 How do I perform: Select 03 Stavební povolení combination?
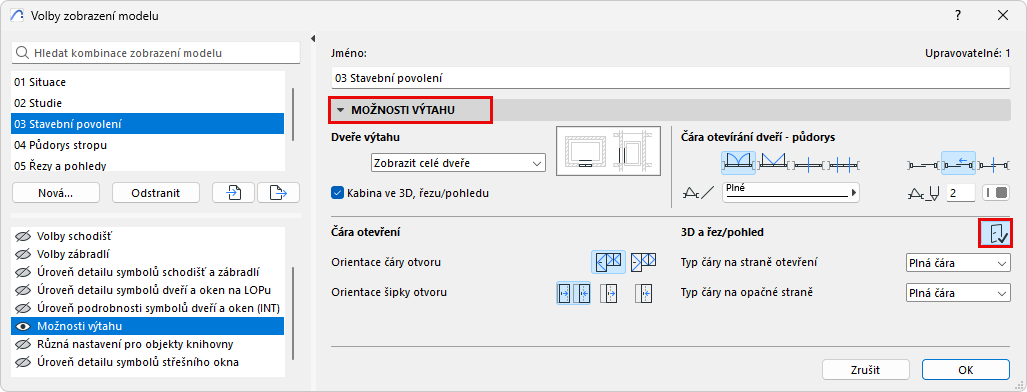coord(147,123)
